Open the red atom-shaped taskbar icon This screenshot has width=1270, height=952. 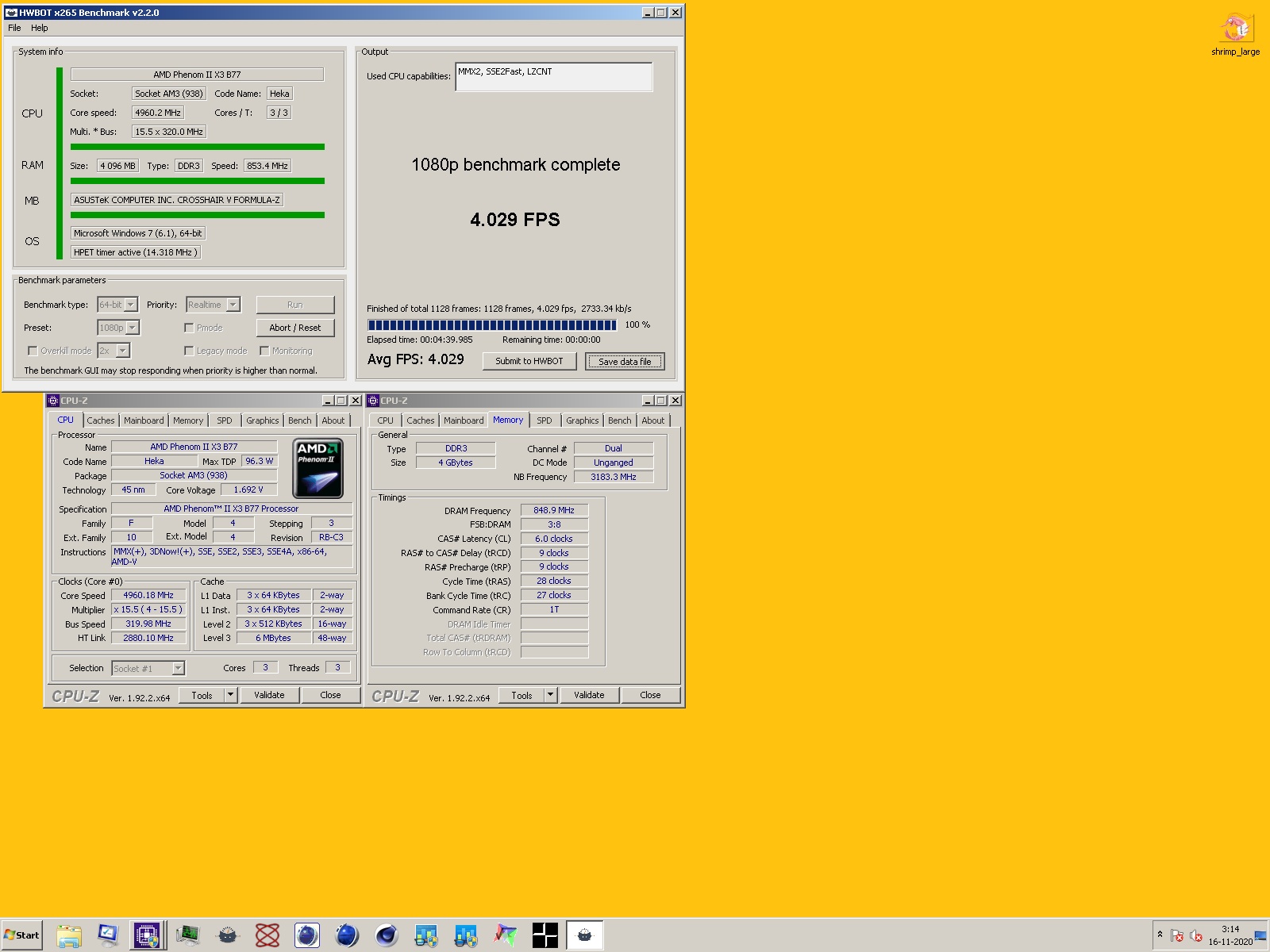267,935
